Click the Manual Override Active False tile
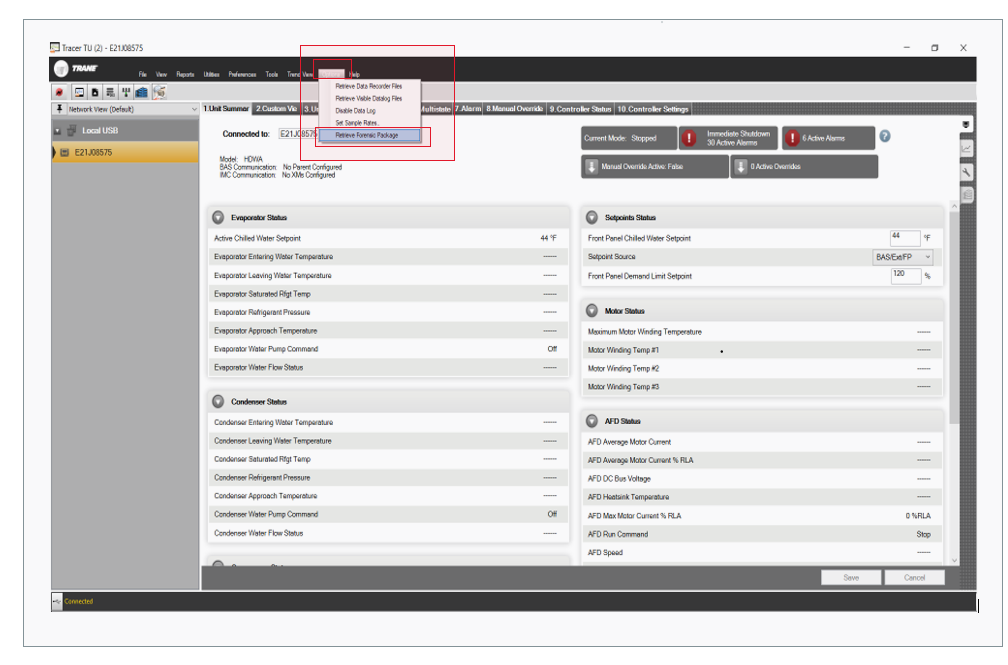Image resolution: width=1008 pixels, height=665 pixels. 654,167
